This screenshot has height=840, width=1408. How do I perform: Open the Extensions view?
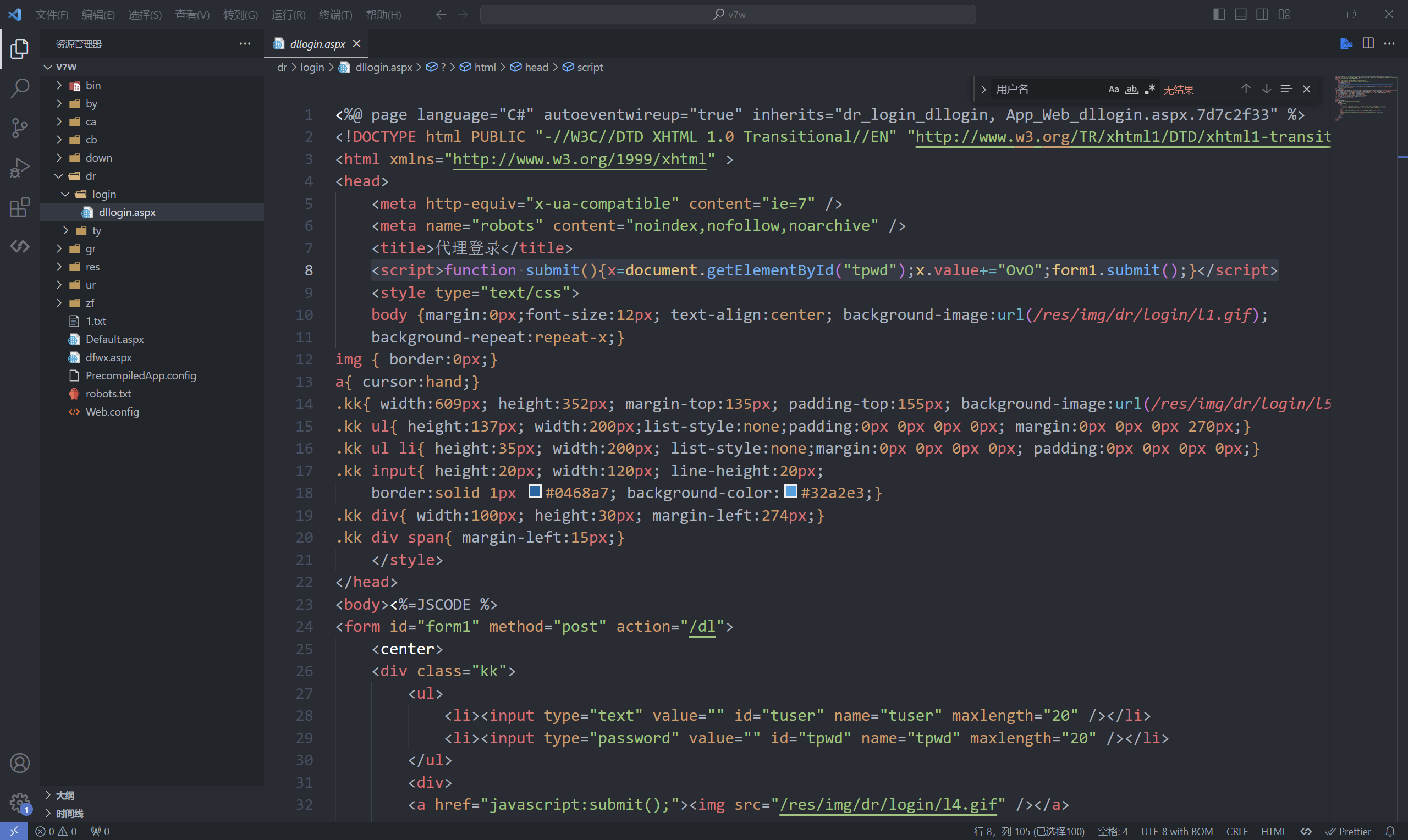coord(19,207)
